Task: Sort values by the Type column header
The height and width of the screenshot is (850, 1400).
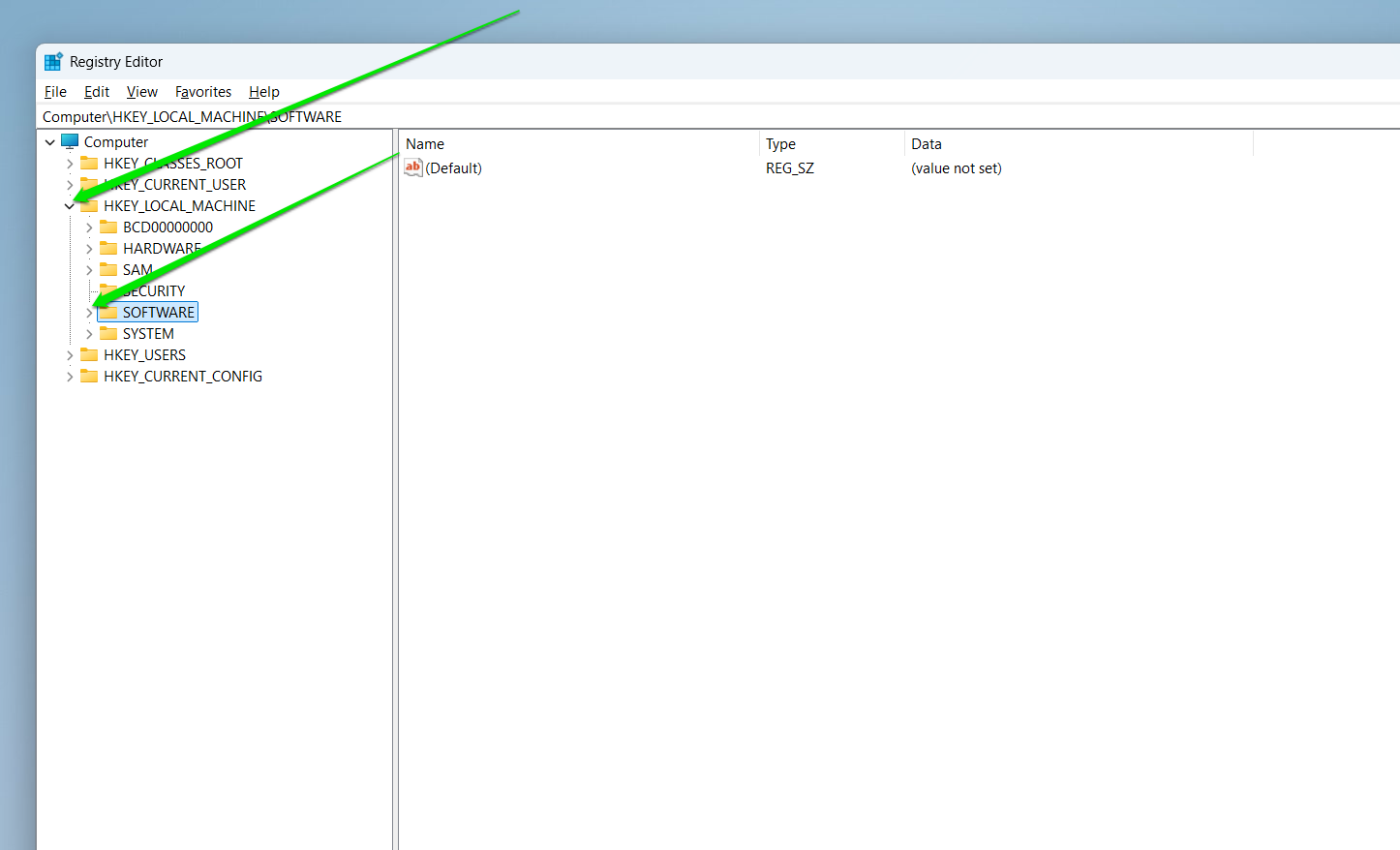Action: tap(832, 143)
